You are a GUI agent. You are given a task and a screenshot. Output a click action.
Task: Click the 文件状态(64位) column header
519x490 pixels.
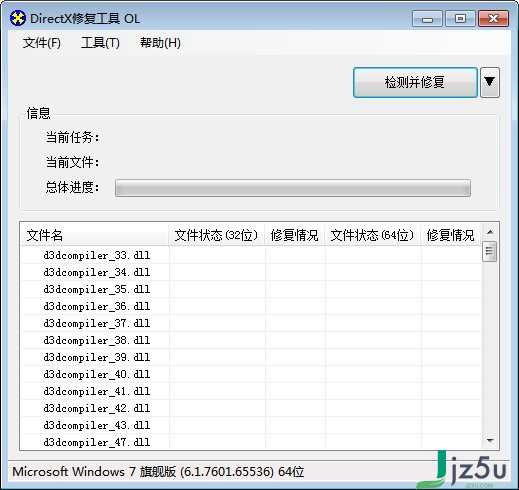point(372,235)
